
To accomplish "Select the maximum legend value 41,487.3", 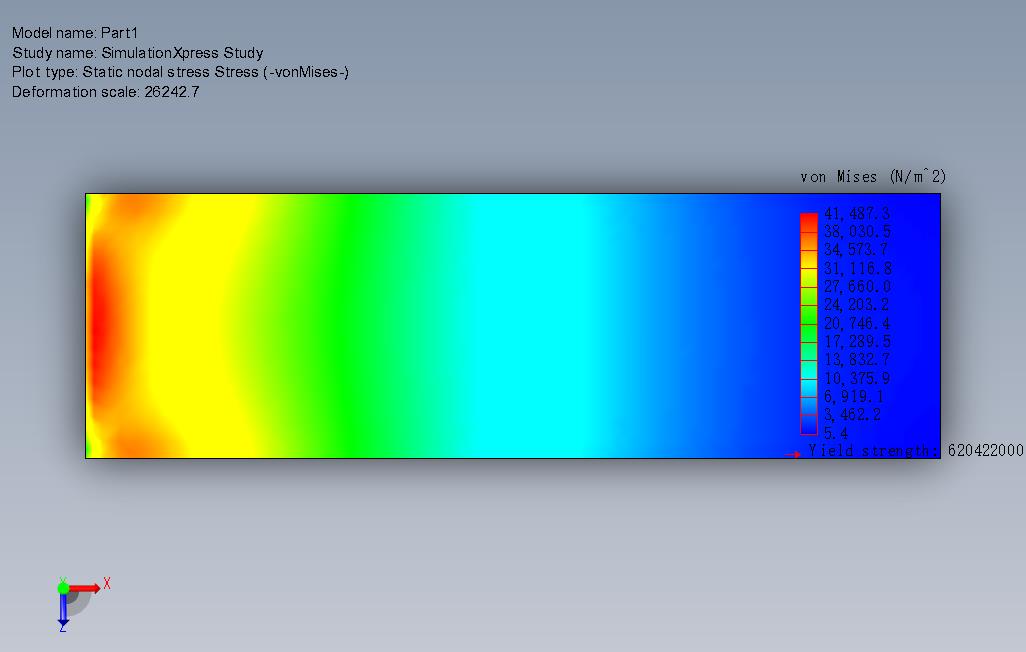I will [x=857, y=213].
